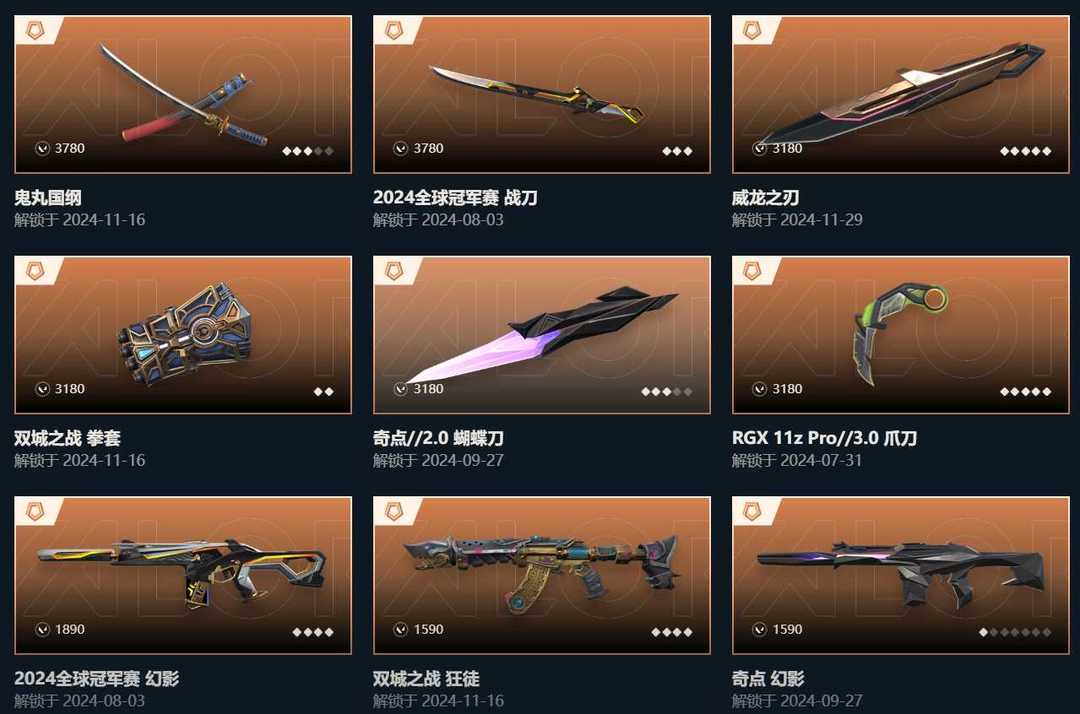Viewport: 1080px width, 714px height.
Task: Select the RGX 11z Pro karambit image
Action: (901, 335)
